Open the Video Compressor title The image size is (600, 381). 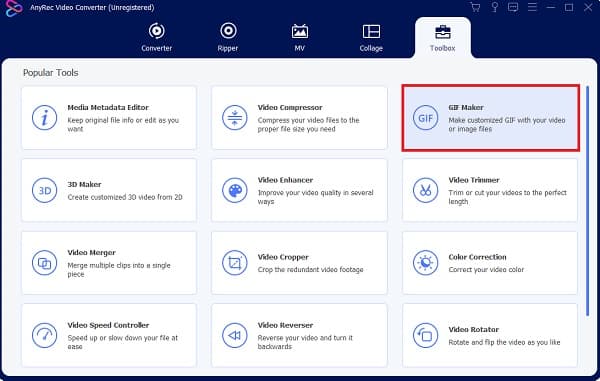[290, 107]
